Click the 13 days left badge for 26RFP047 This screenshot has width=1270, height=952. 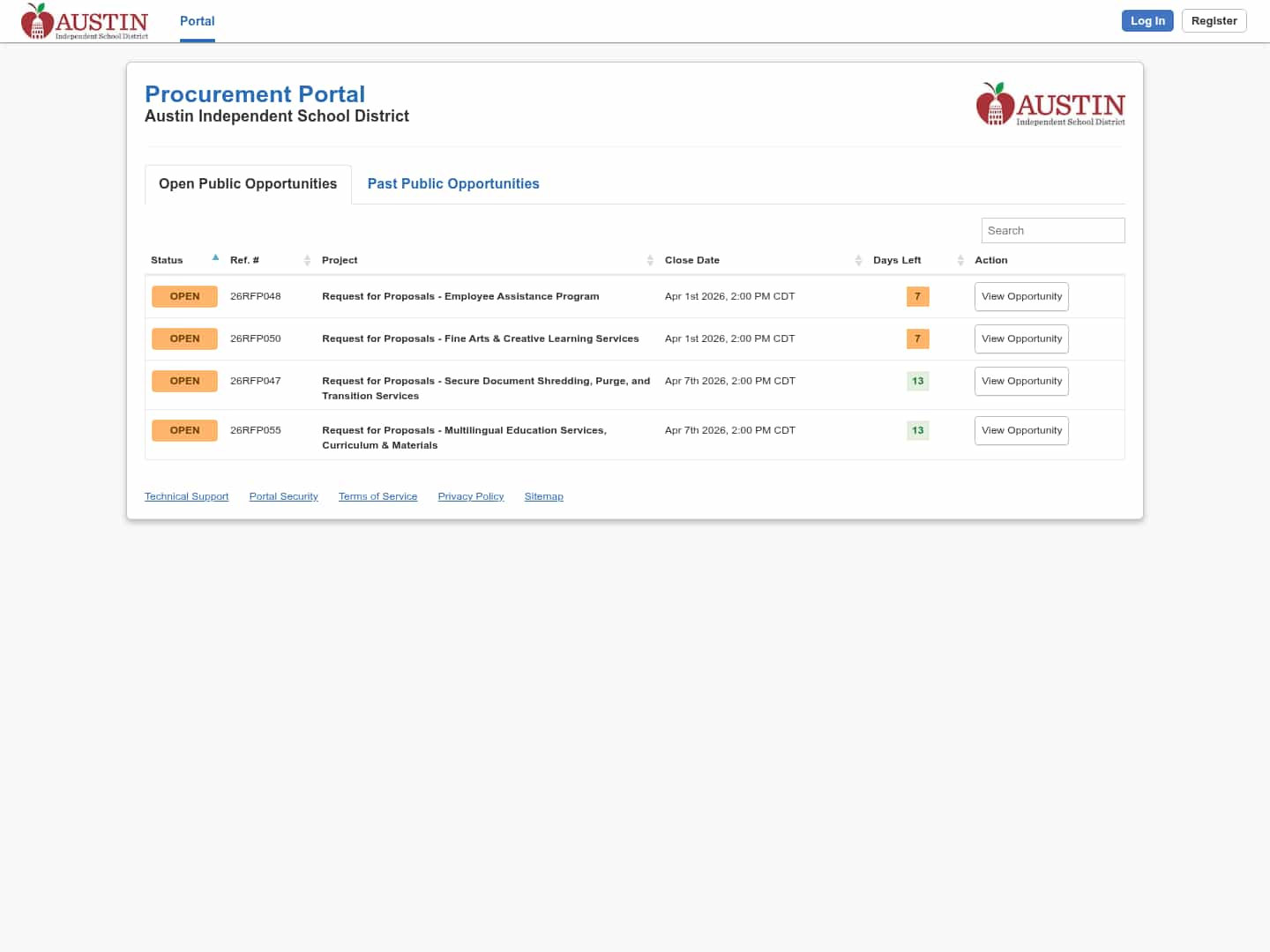[917, 381]
